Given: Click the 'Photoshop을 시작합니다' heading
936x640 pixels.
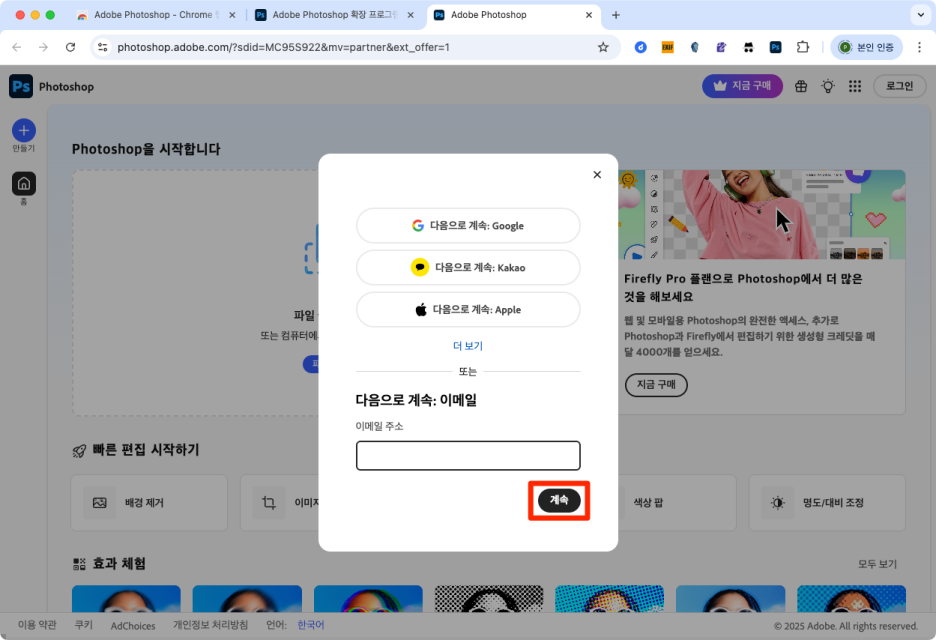Looking at the screenshot, I should tap(146, 149).
